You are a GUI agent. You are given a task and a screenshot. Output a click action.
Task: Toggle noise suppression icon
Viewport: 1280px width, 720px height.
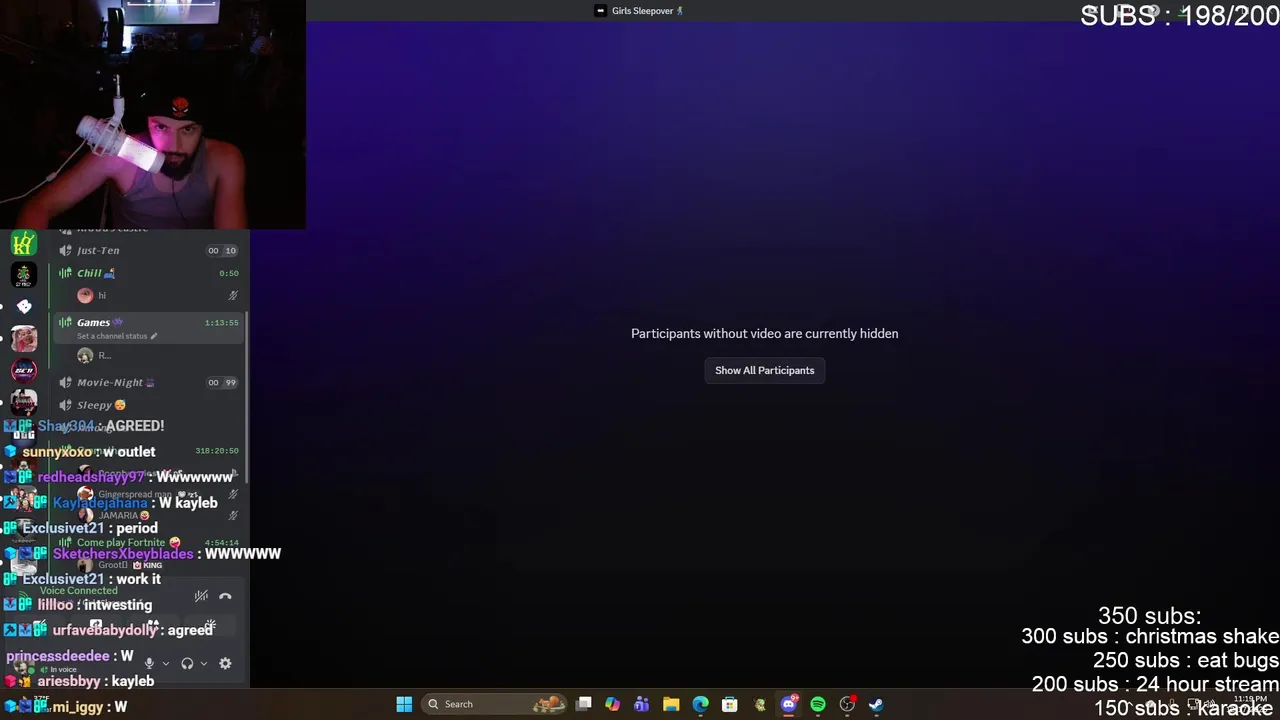coord(201,597)
